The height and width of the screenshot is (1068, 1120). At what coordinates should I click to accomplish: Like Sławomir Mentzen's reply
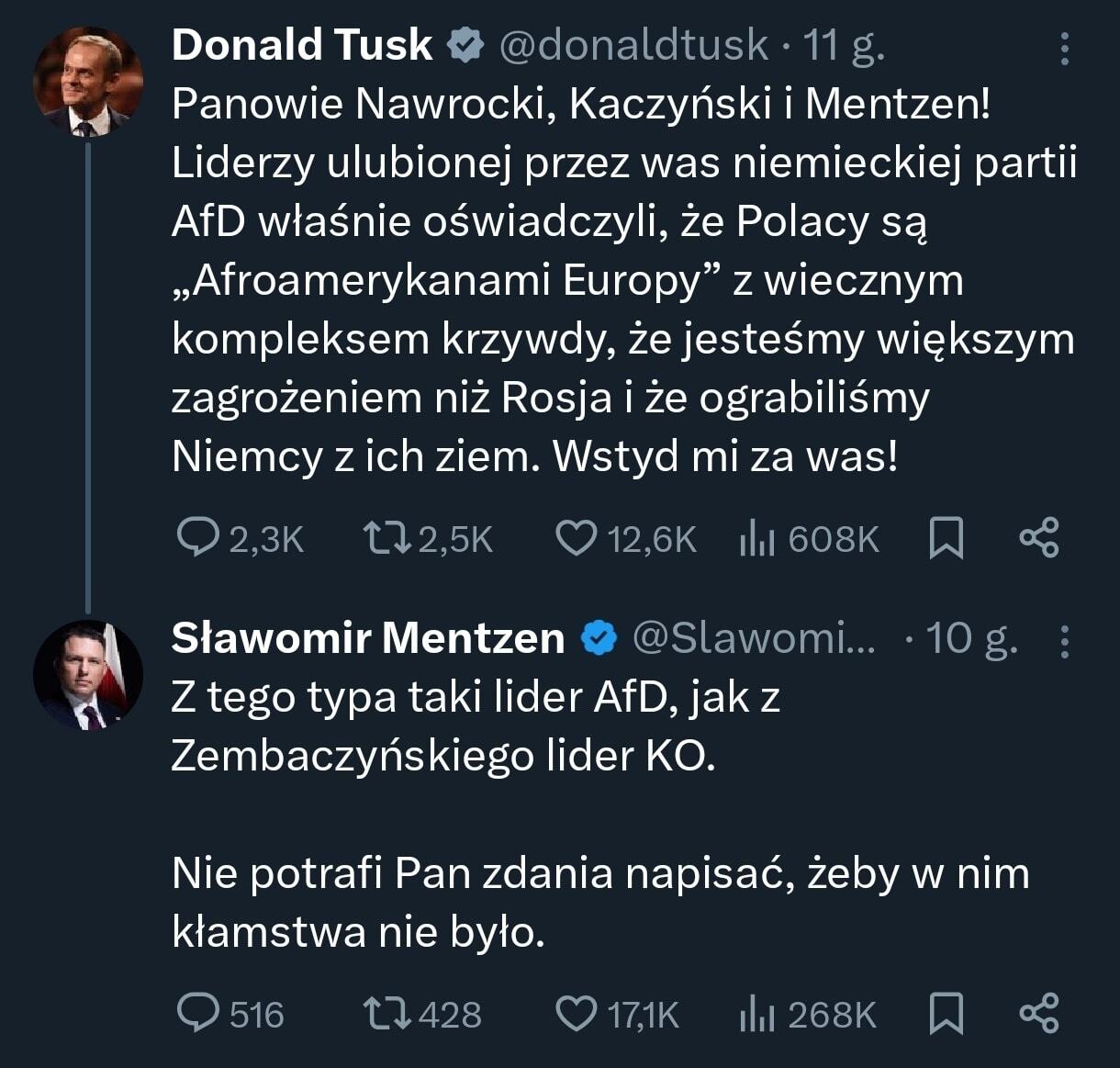(x=577, y=1014)
